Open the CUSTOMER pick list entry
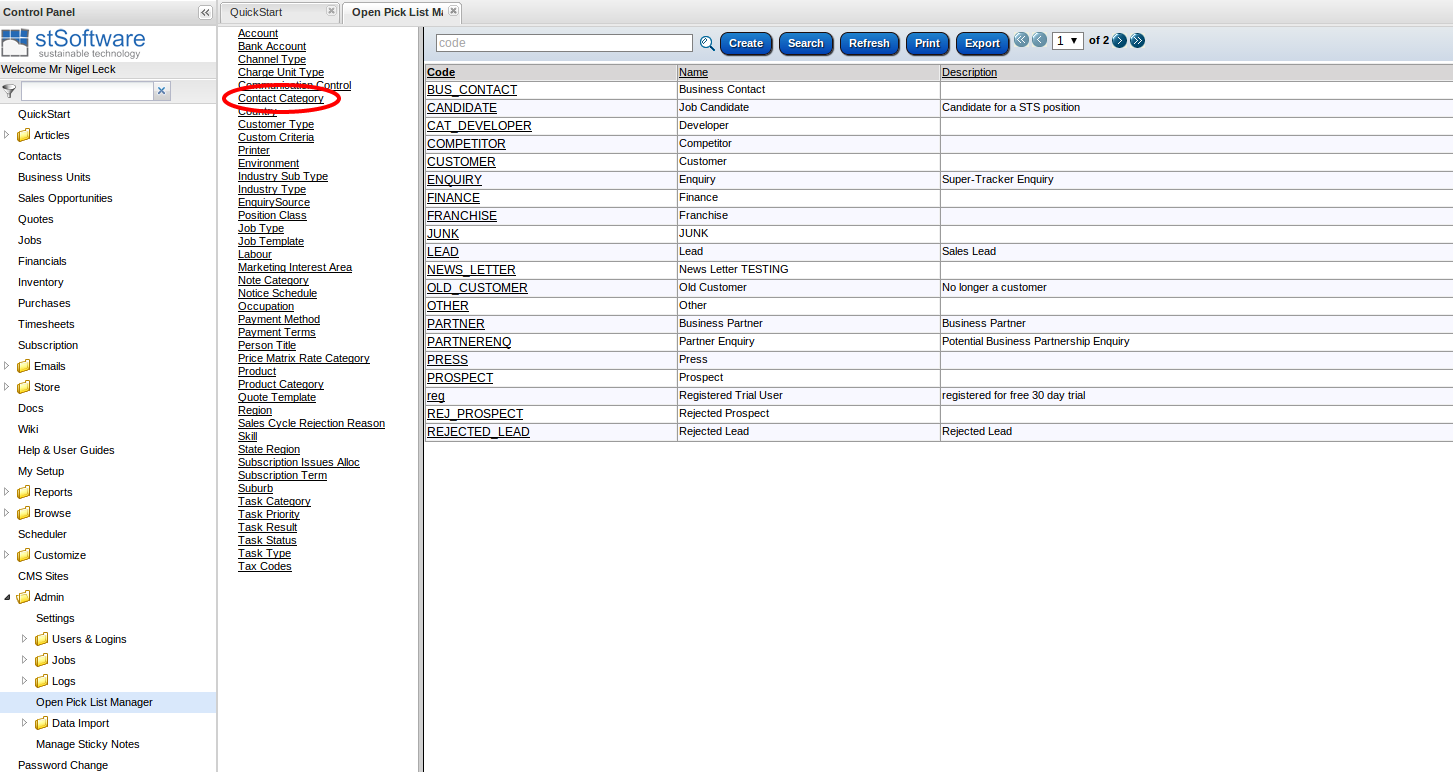This screenshot has height=772, width=1453. pyautogui.click(x=461, y=161)
